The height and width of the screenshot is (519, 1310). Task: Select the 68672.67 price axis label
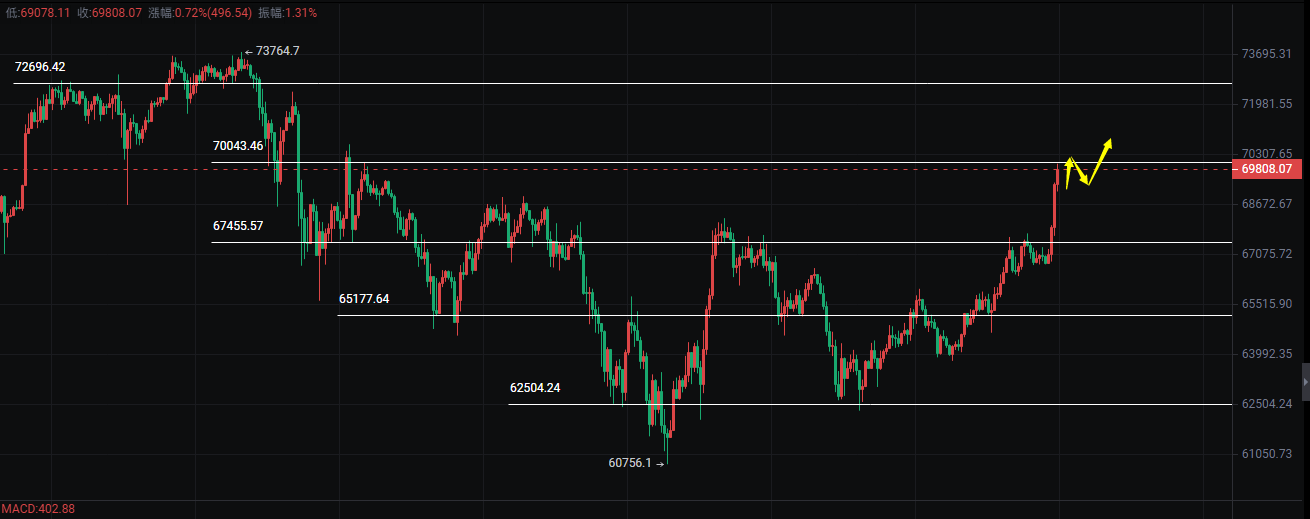pos(1266,204)
